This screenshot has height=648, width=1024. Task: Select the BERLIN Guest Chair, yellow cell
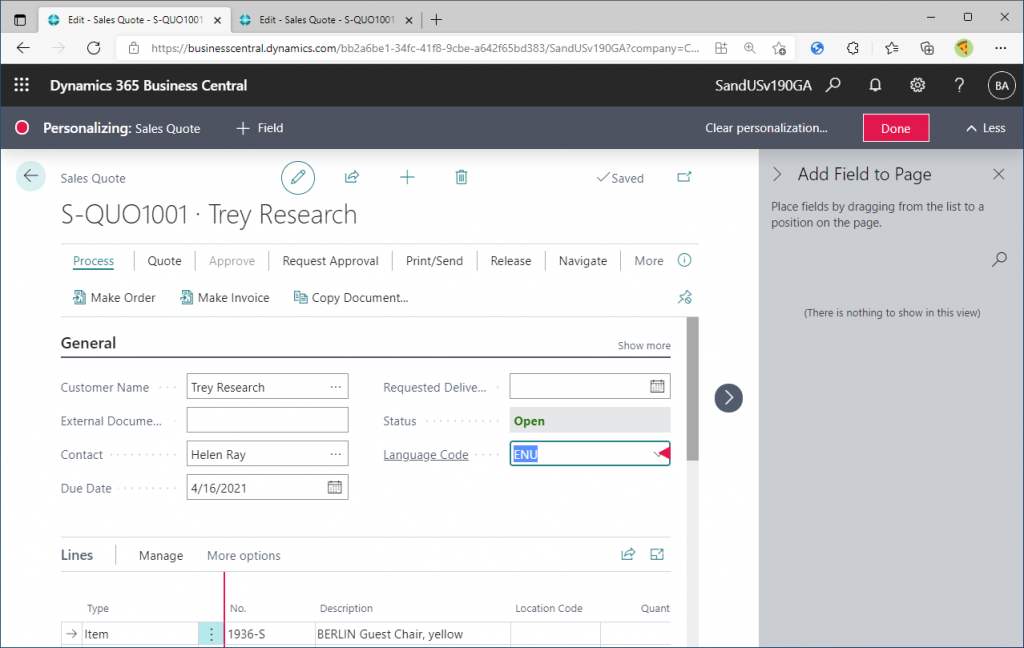(x=413, y=634)
